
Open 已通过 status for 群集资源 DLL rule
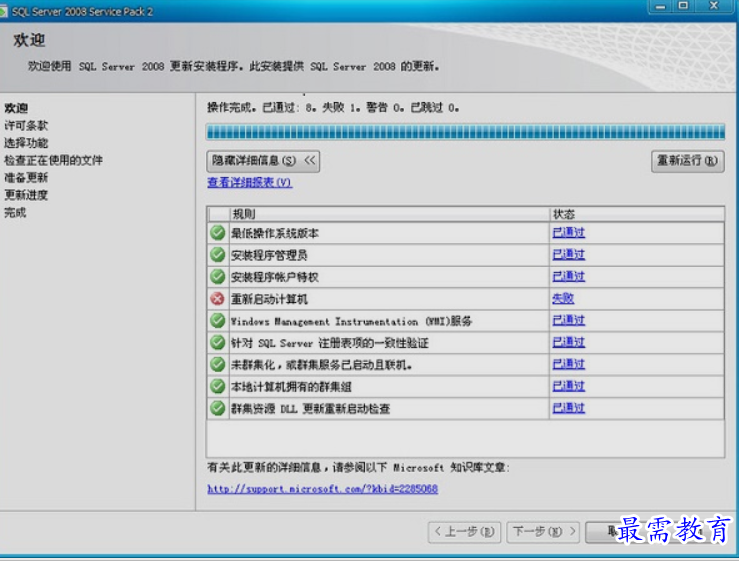point(568,408)
